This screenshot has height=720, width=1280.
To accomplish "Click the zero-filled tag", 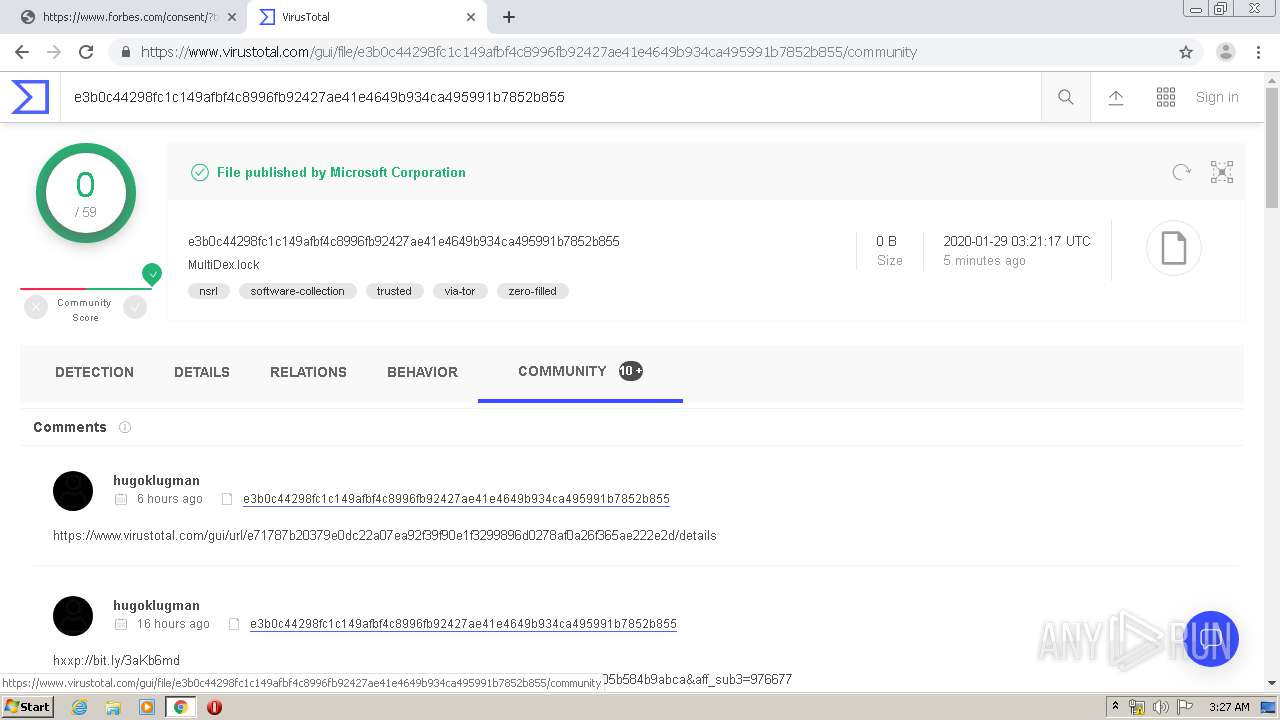I will pos(532,291).
